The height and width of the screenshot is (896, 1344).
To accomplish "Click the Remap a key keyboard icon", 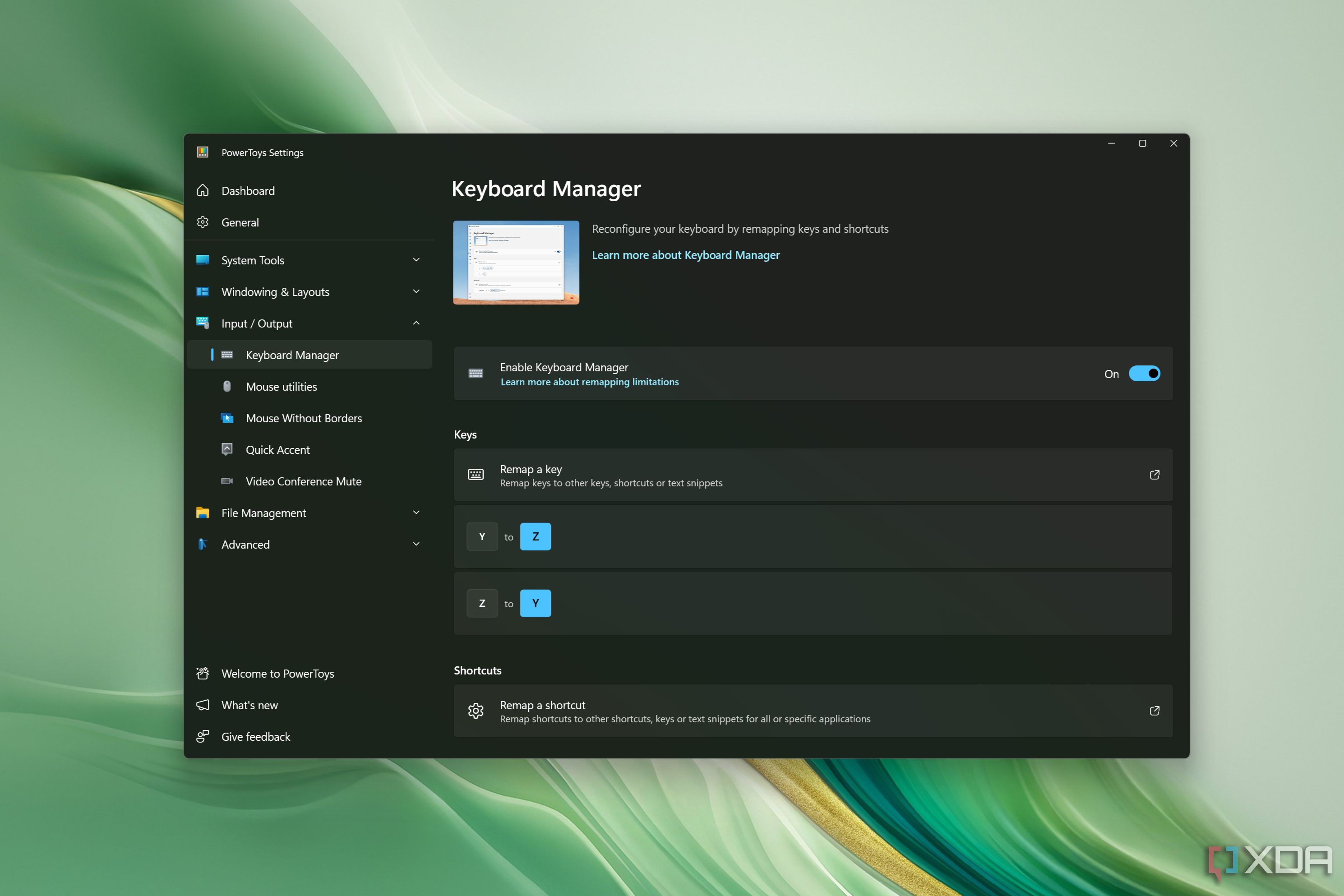I will (x=477, y=475).
